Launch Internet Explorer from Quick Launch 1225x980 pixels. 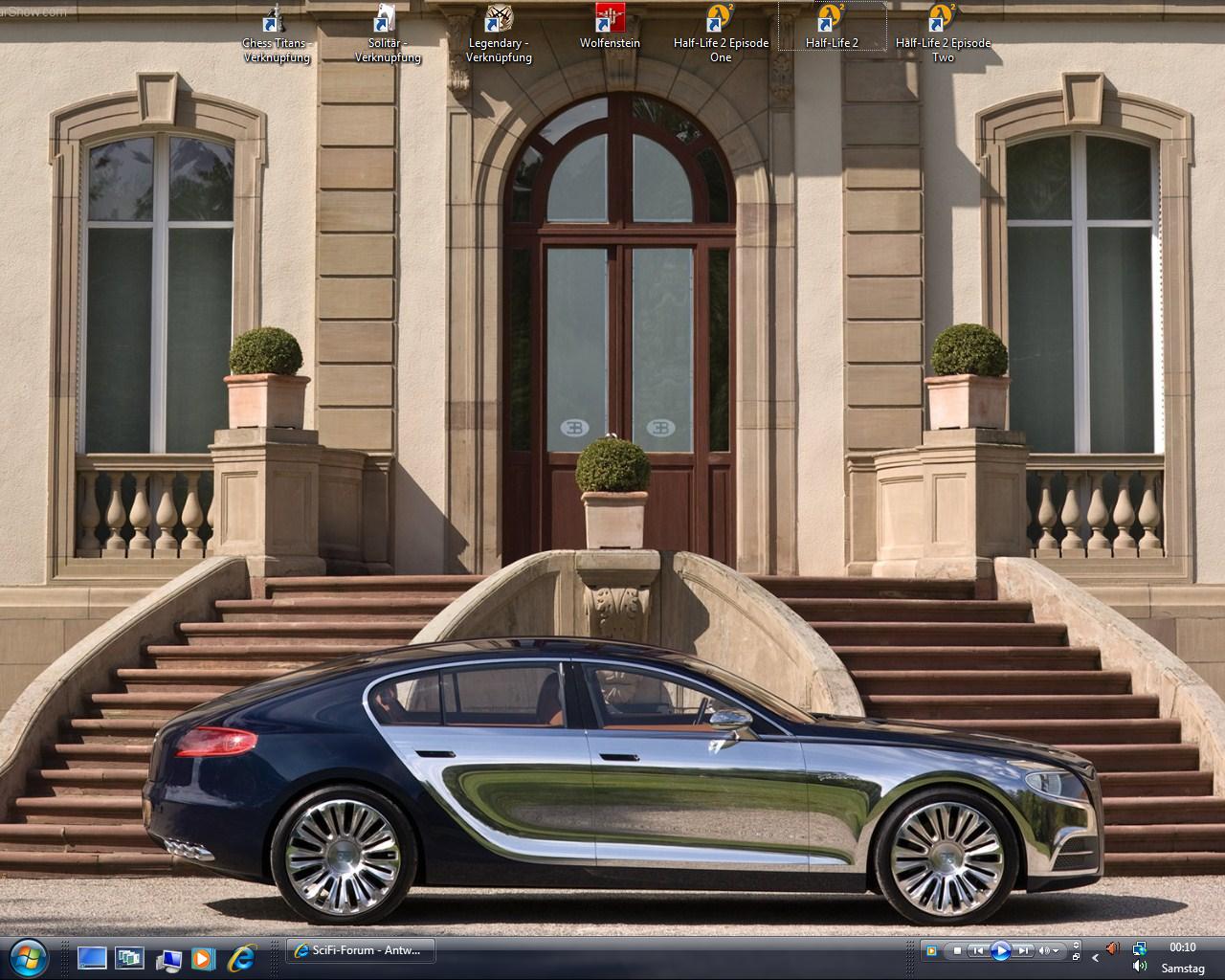241,957
